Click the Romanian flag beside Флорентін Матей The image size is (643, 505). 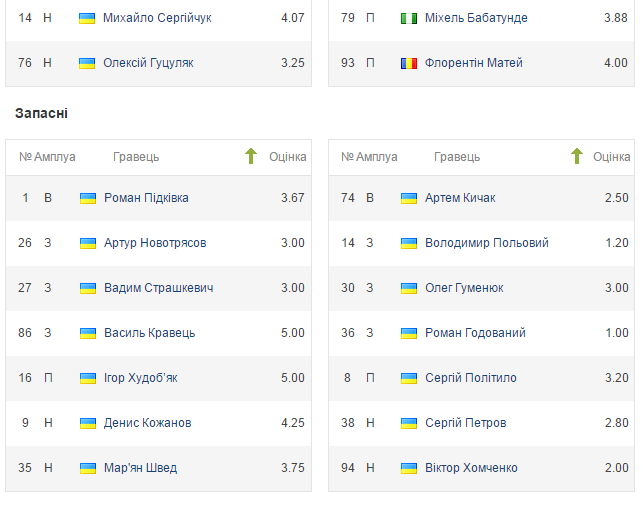[x=409, y=63]
